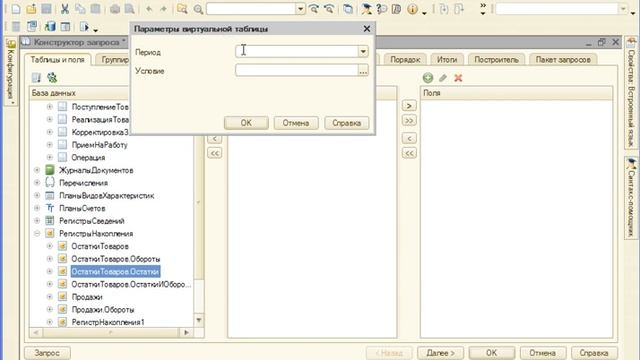Image resolution: width=640 pixels, height=360 pixels.
Task: Click into the Условие input field
Action: [x=297, y=70]
